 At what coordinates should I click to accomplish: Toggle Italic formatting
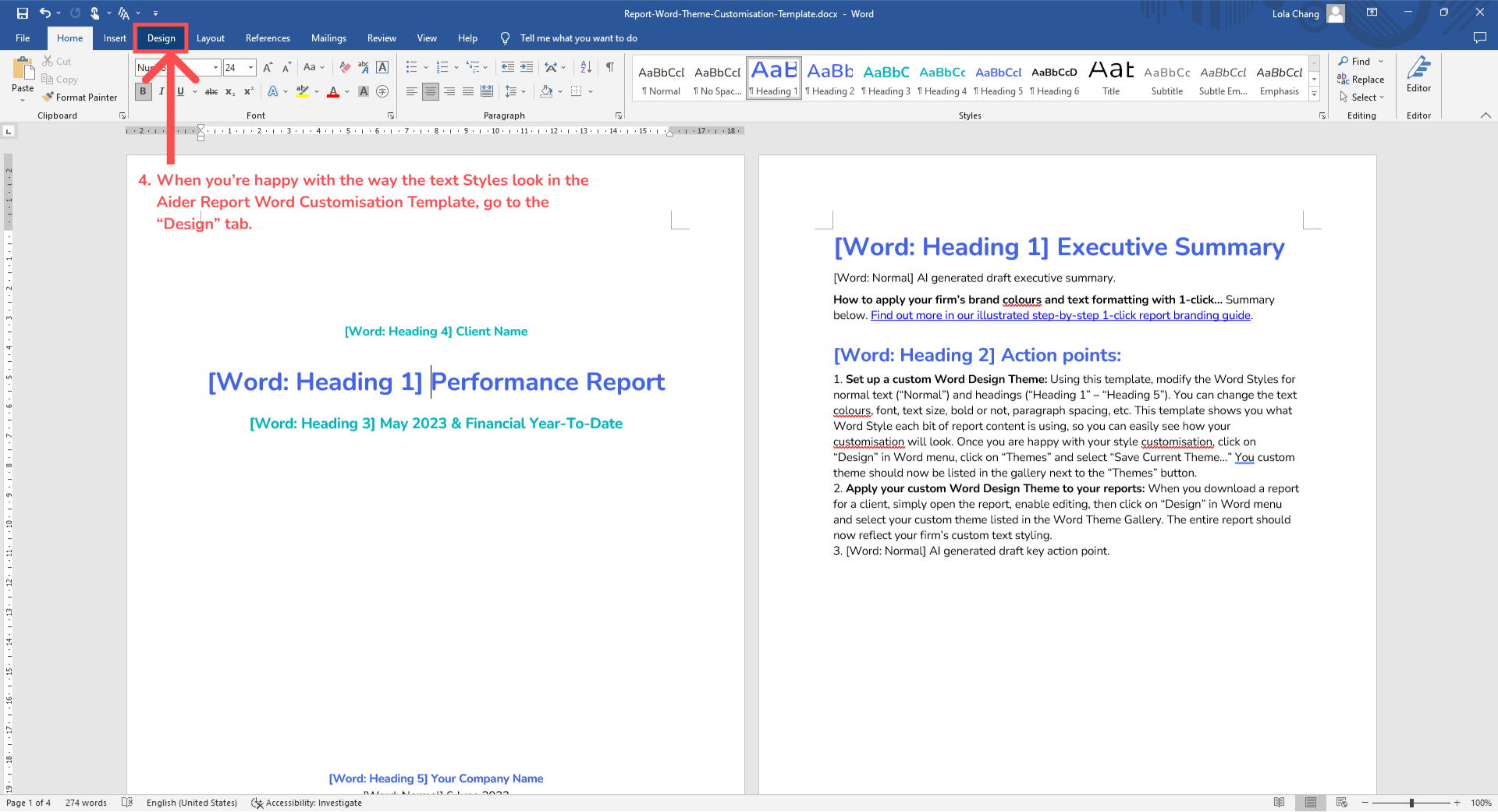[x=162, y=91]
